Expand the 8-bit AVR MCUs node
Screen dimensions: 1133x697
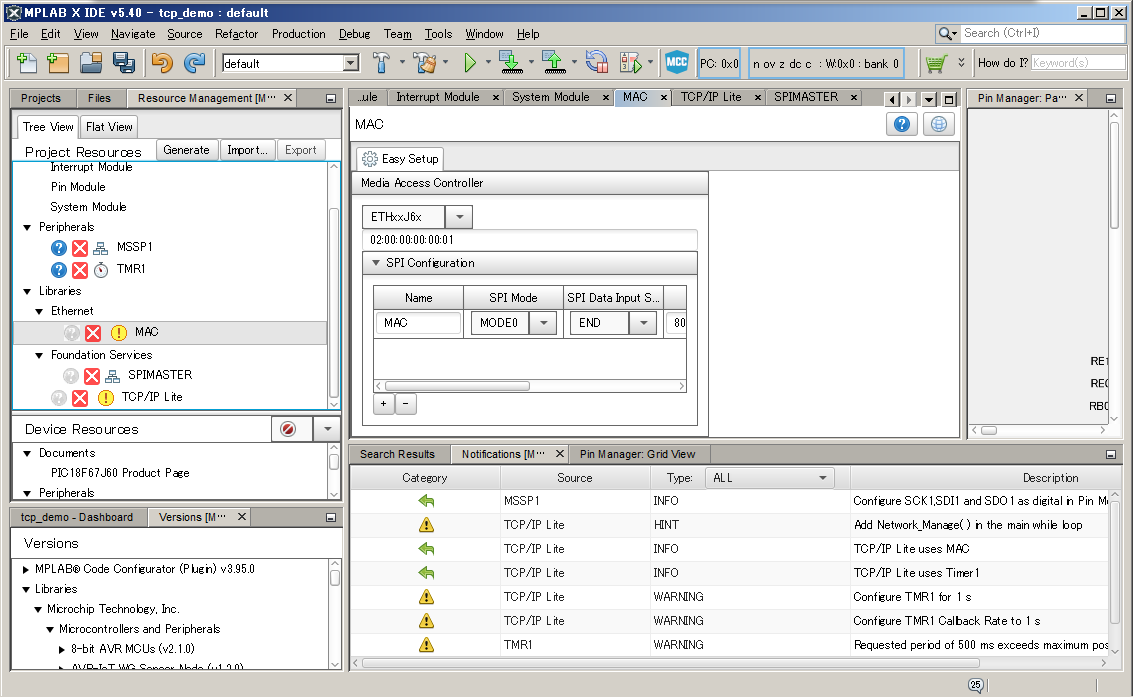62,649
